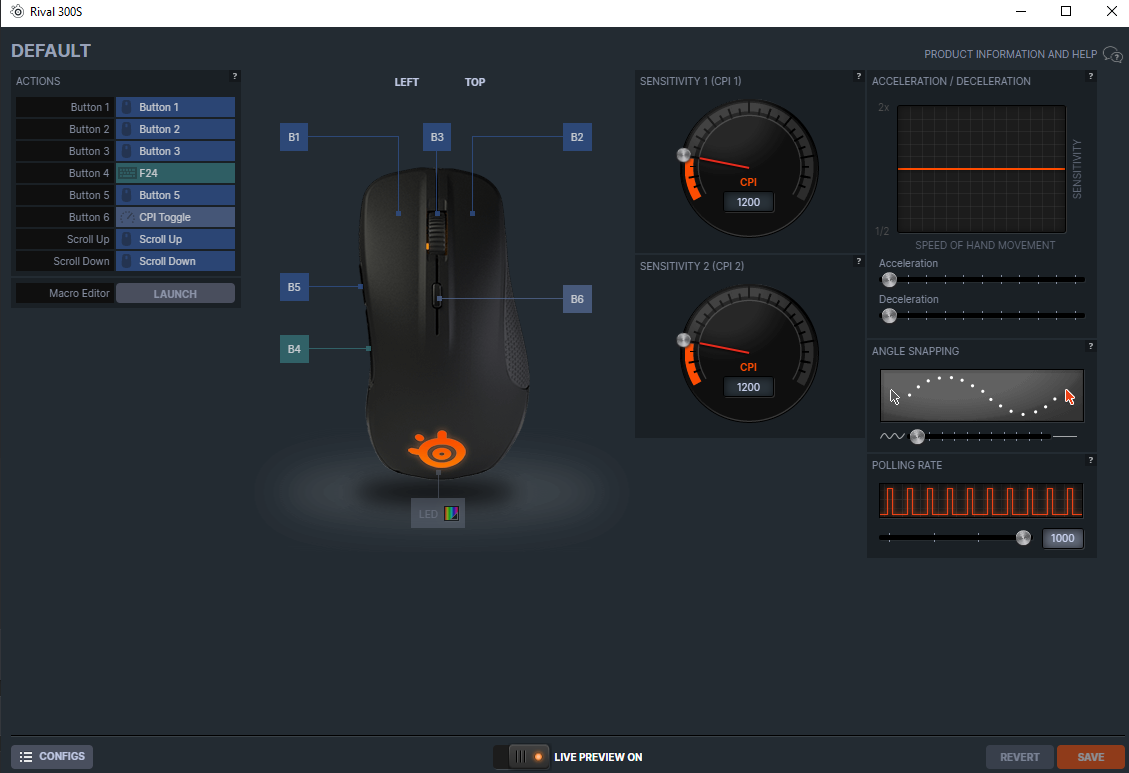The image size is (1129, 773).
Task: Click the Angle Snapping slider handle
Action: tap(917, 436)
